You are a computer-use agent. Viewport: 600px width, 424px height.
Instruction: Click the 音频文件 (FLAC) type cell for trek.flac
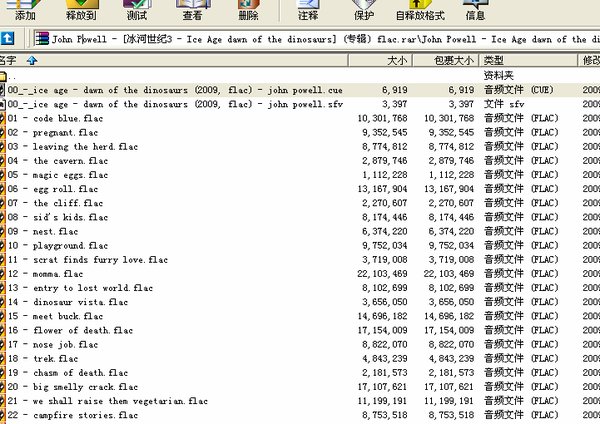[x=521, y=359]
